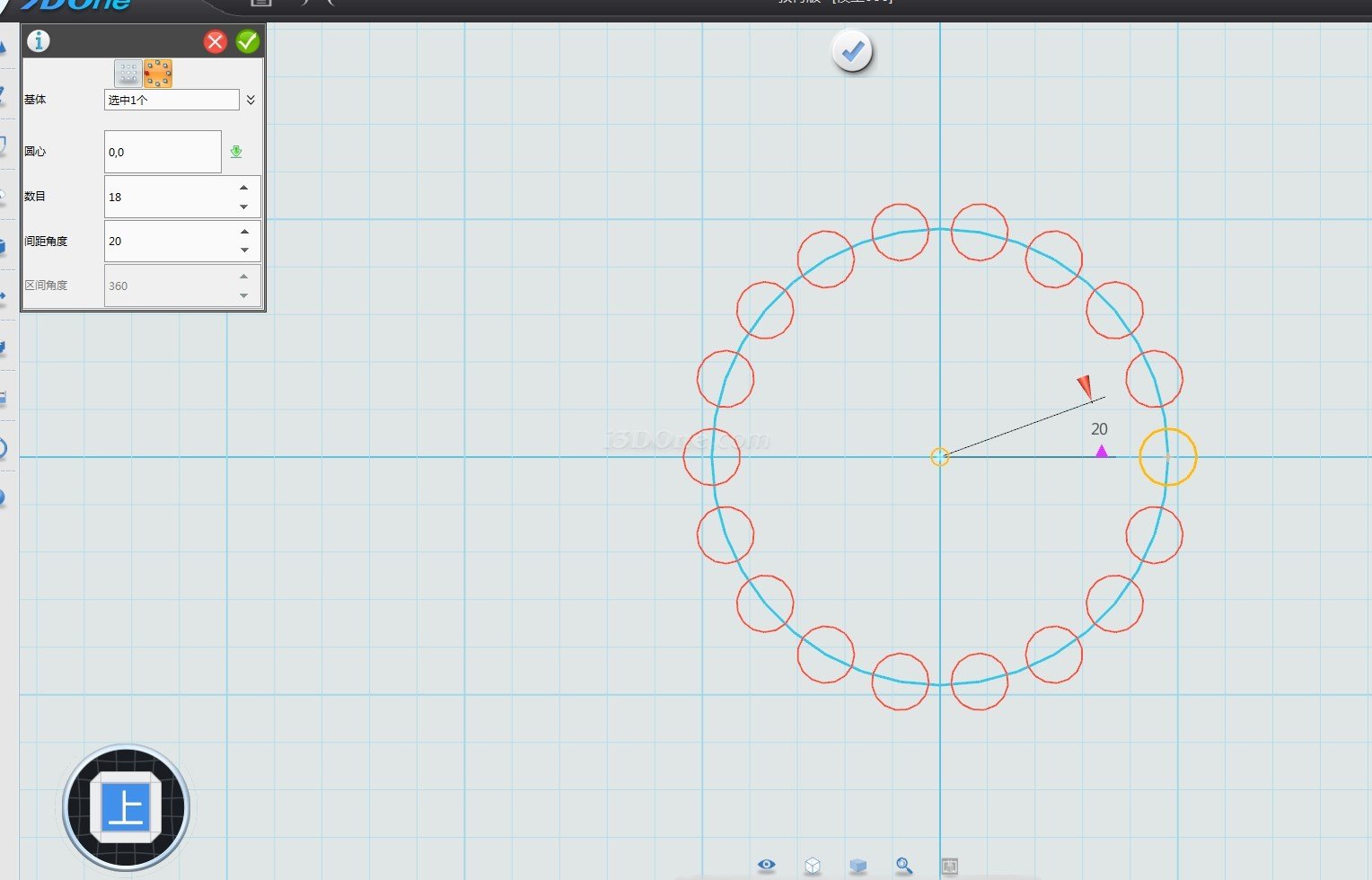1372x880 pixels.
Task: Click the magnifier zoom icon
Action: point(904,866)
